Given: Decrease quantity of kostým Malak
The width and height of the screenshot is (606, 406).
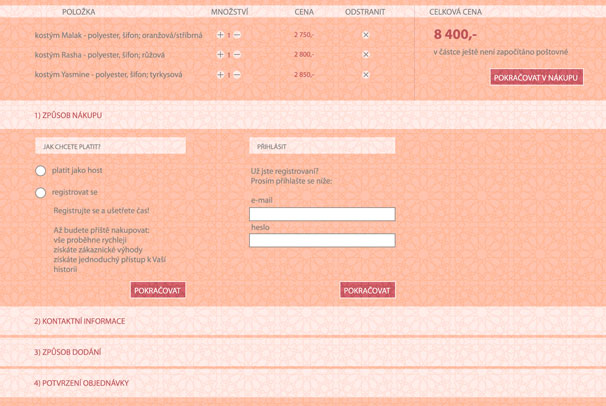Looking at the screenshot, I should click(237, 35).
